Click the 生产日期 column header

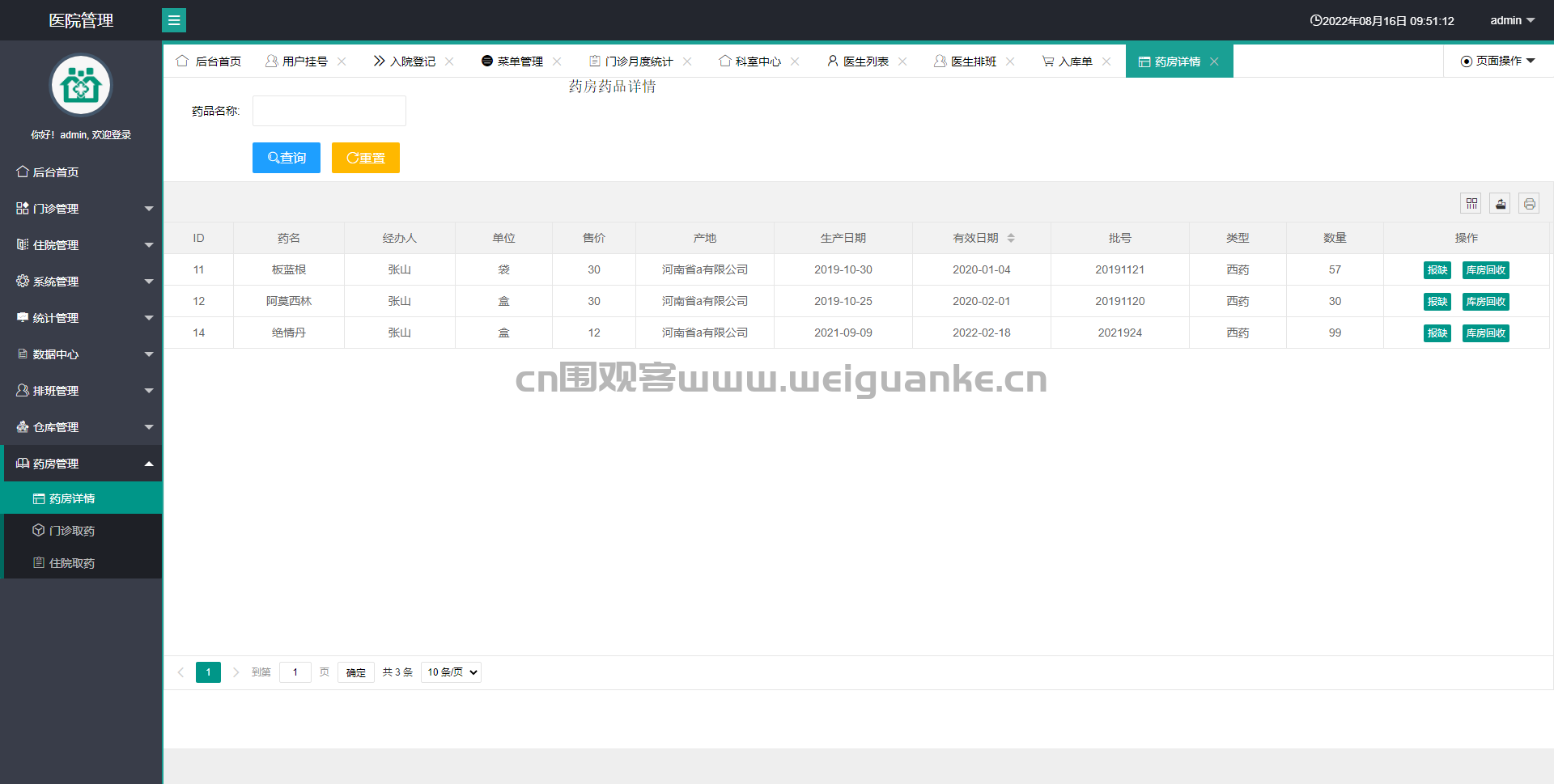click(x=843, y=238)
